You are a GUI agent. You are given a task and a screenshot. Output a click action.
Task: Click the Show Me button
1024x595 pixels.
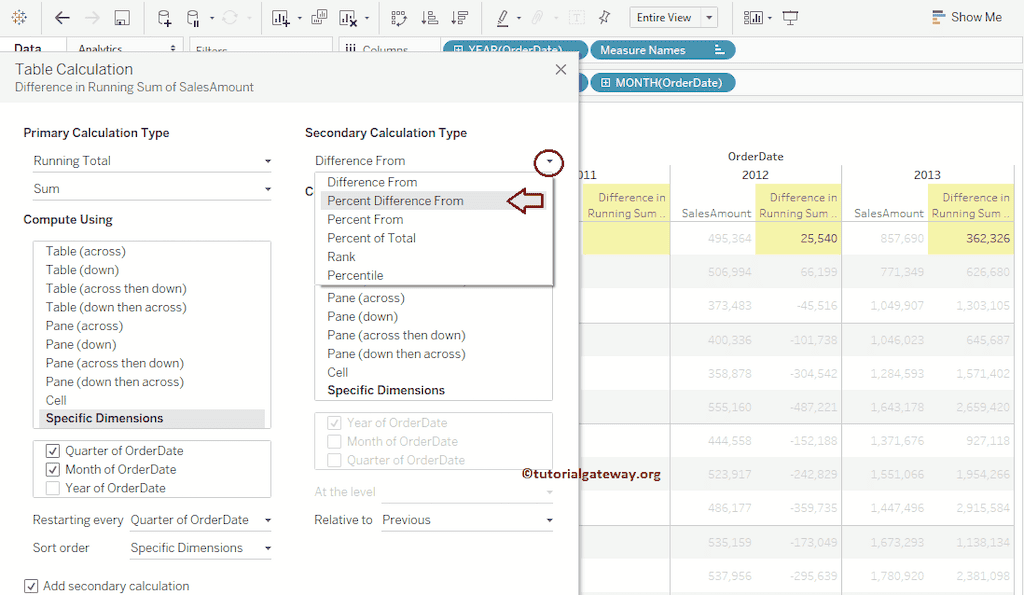pos(967,17)
